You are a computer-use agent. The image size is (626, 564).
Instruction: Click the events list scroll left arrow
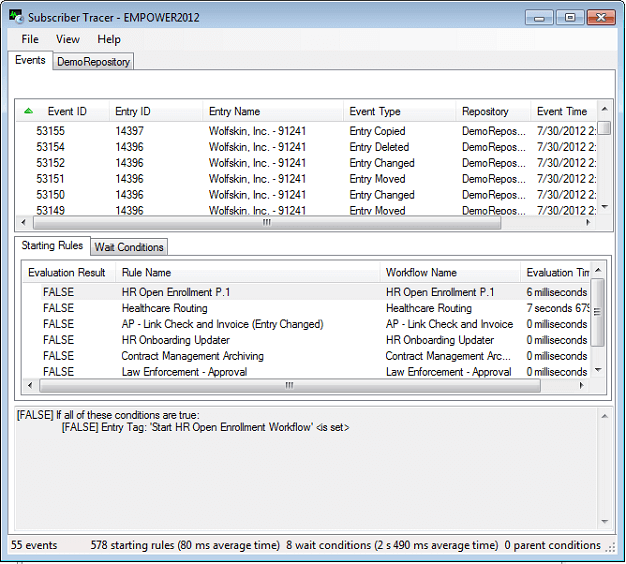(x=24, y=222)
